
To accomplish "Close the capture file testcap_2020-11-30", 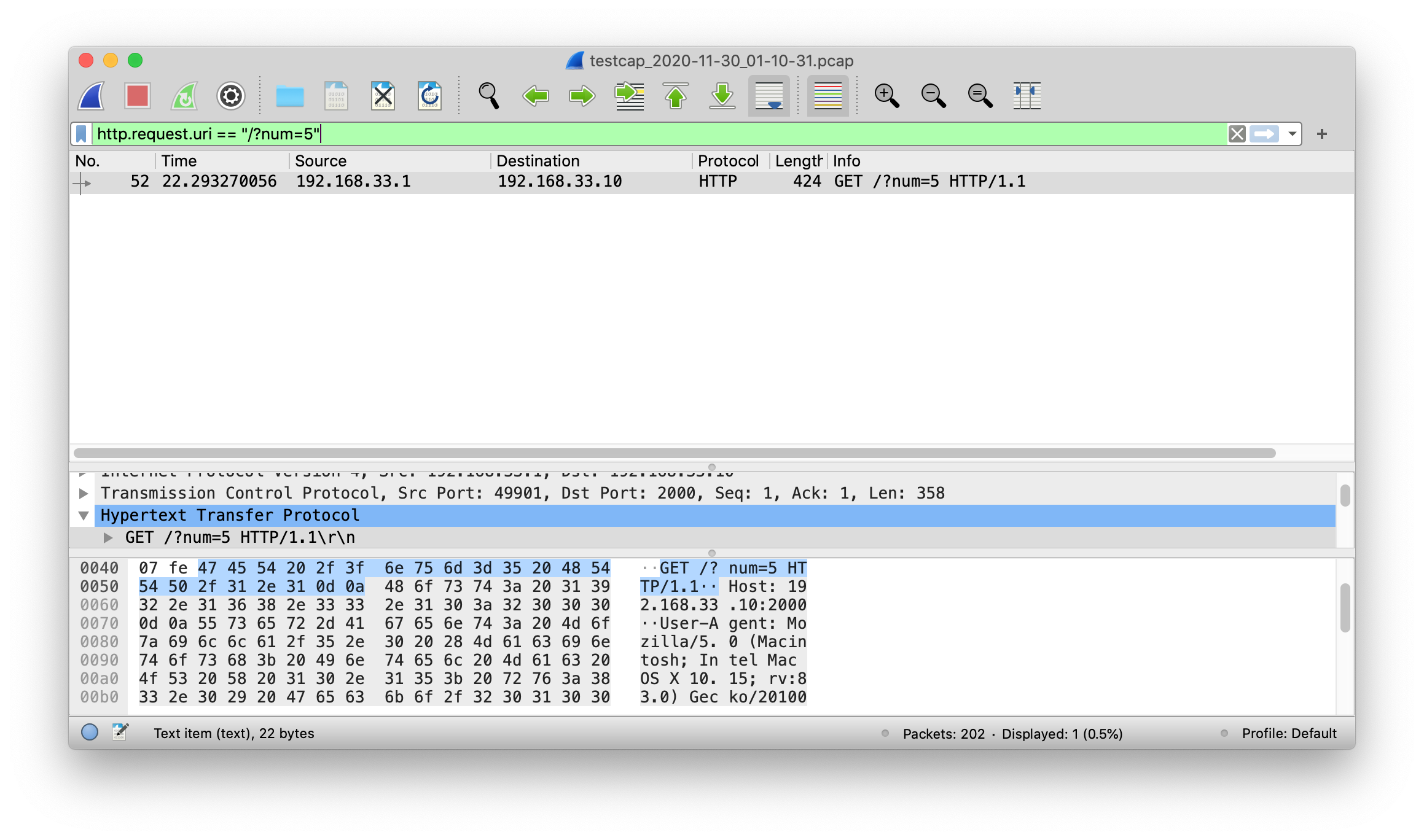I will coord(383,96).
